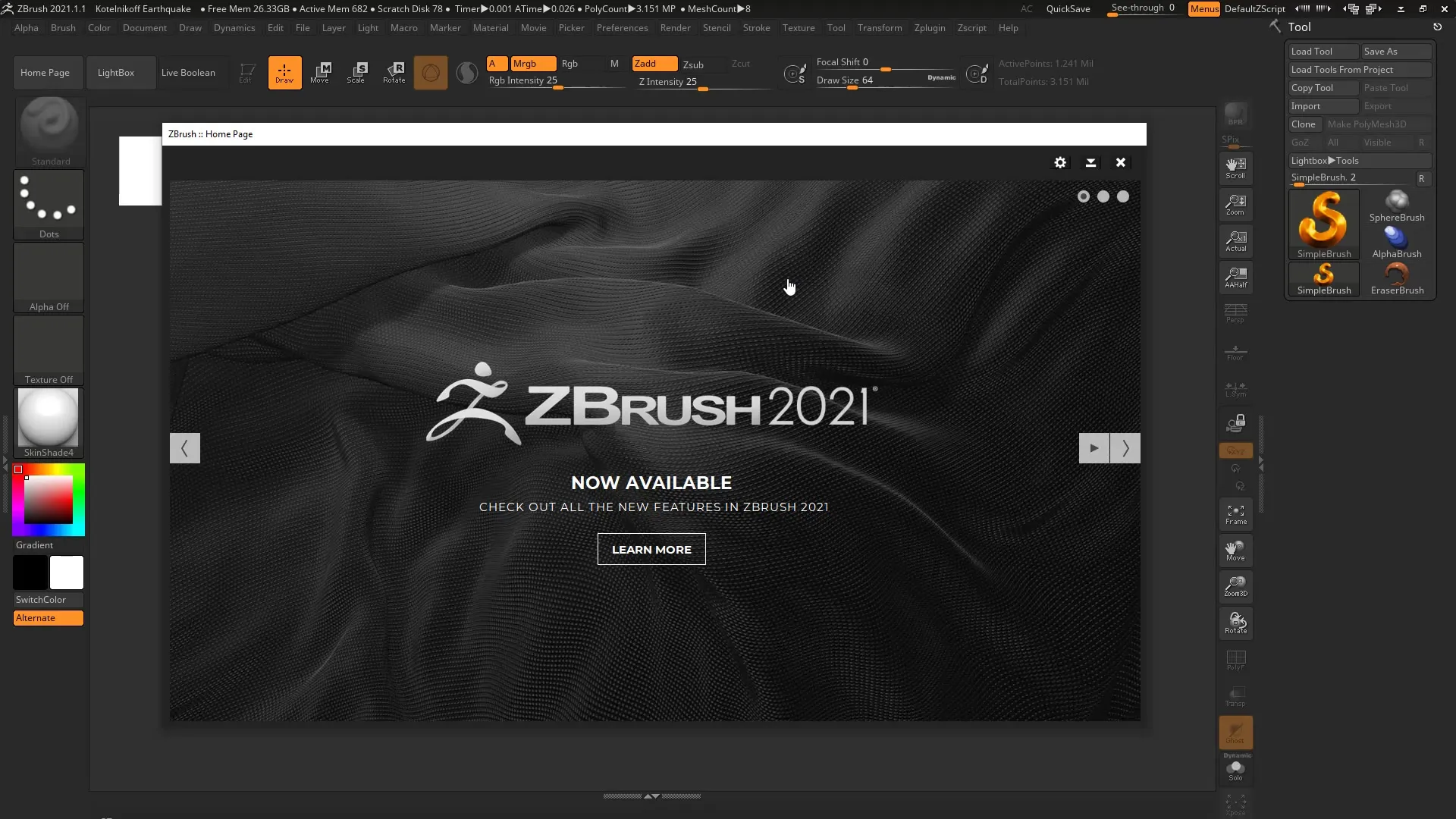The height and width of the screenshot is (819, 1456).
Task: Toggle the Rgb mode
Action: 570,64
